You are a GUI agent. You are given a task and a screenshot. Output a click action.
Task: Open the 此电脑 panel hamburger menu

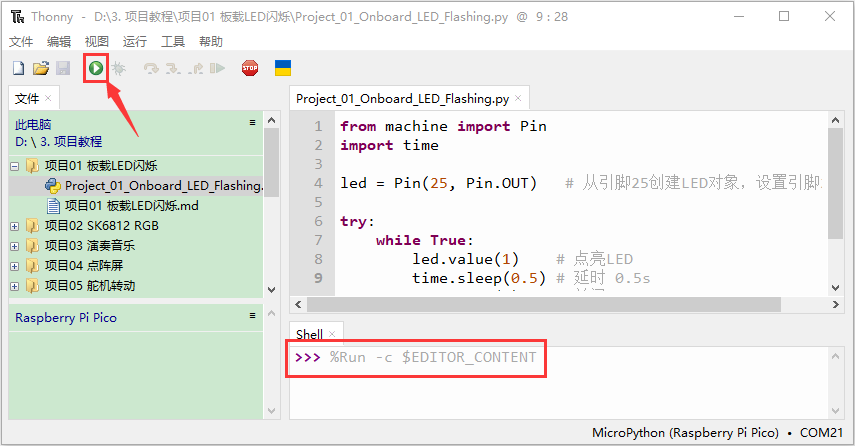click(x=252, y=123)
